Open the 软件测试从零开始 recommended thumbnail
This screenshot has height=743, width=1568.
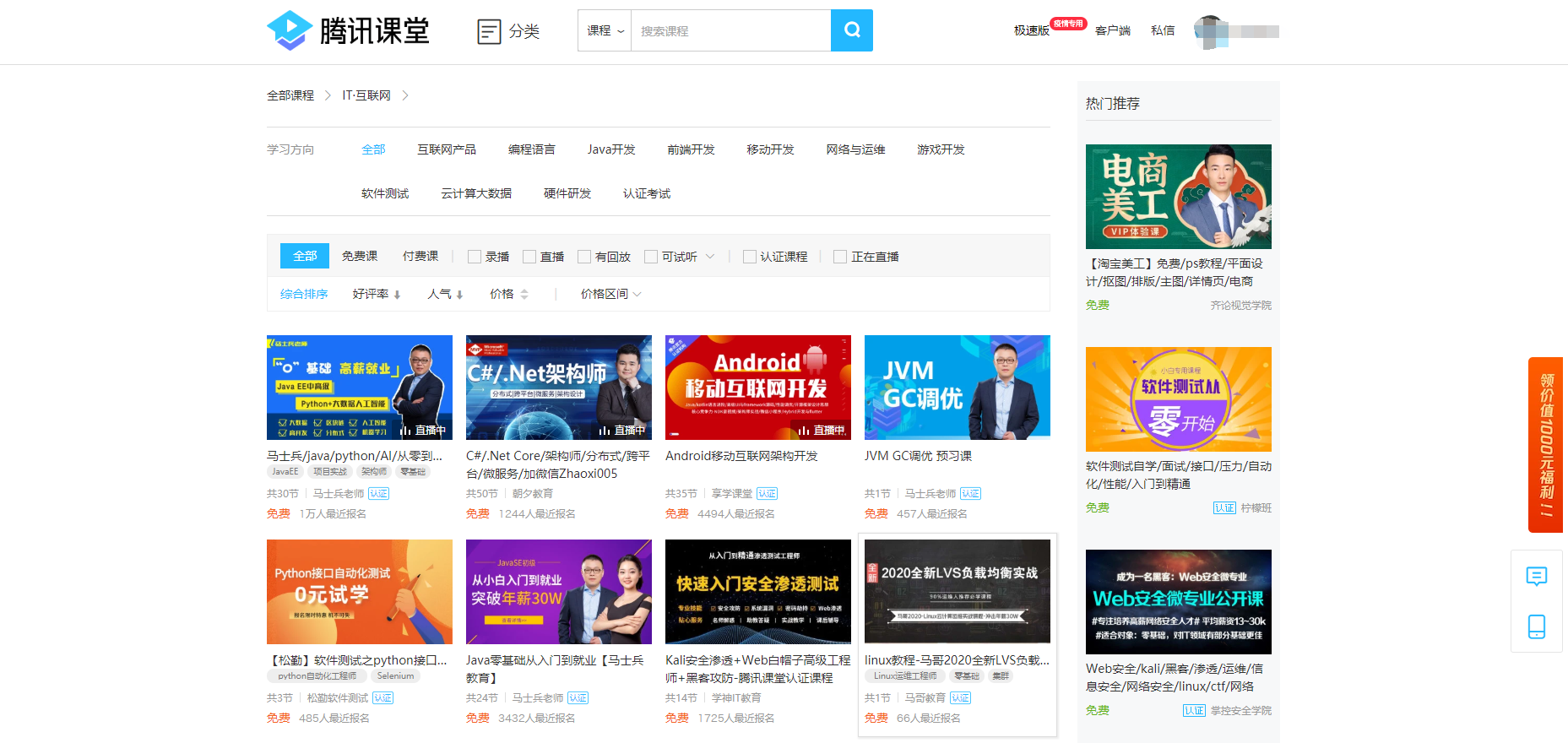click(1179, 399)
